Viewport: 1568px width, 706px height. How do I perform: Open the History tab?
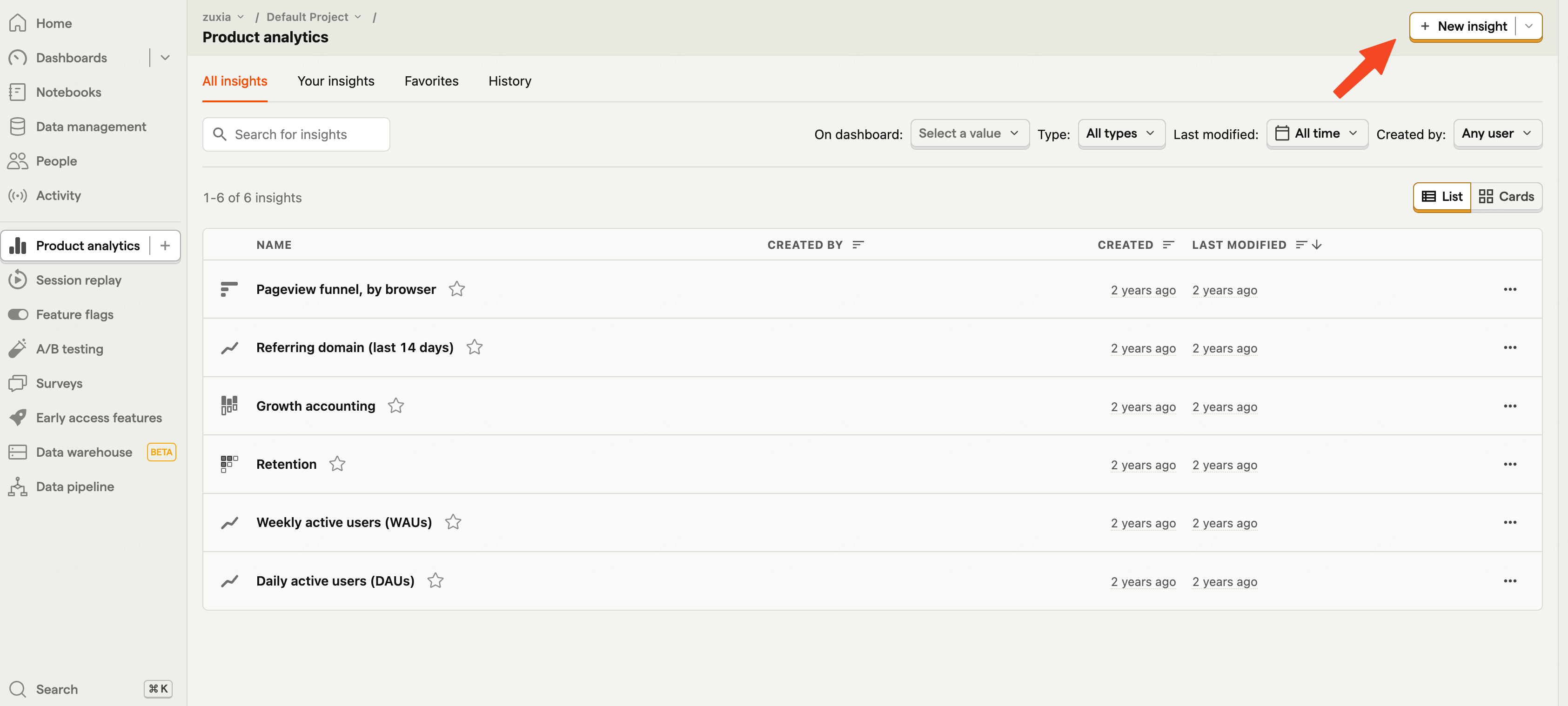(509, 81)
